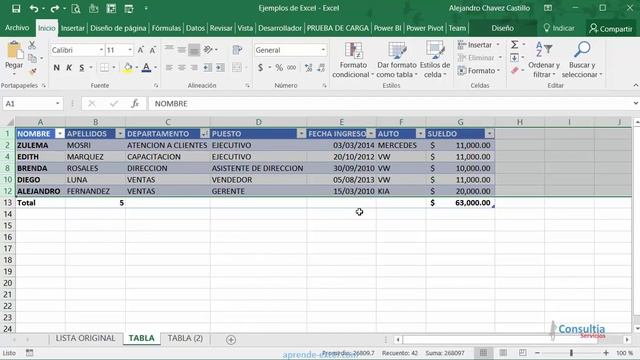Copy selection with the copy icon

(x=32, y=58)
